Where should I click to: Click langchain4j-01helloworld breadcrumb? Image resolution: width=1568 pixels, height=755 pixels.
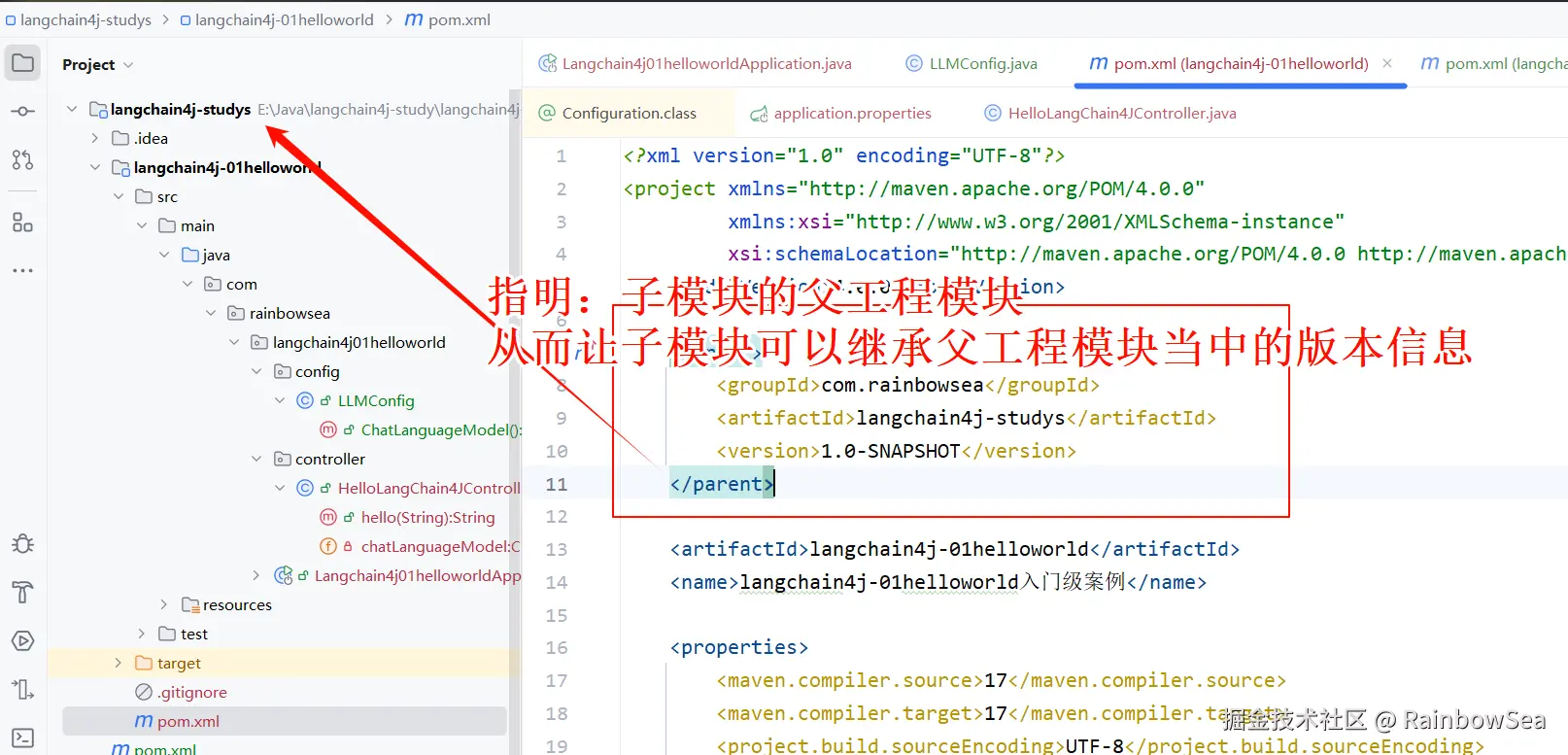point(277,19)
